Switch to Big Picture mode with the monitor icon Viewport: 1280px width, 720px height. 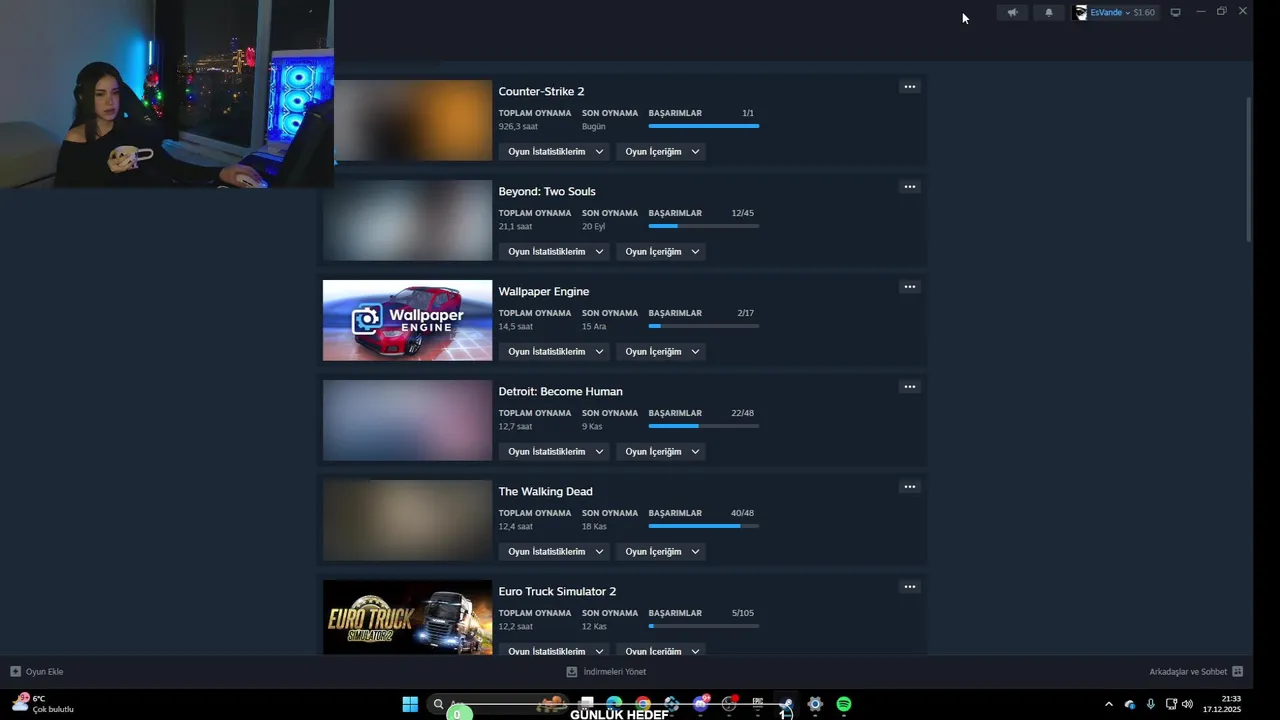(1175, 13)
